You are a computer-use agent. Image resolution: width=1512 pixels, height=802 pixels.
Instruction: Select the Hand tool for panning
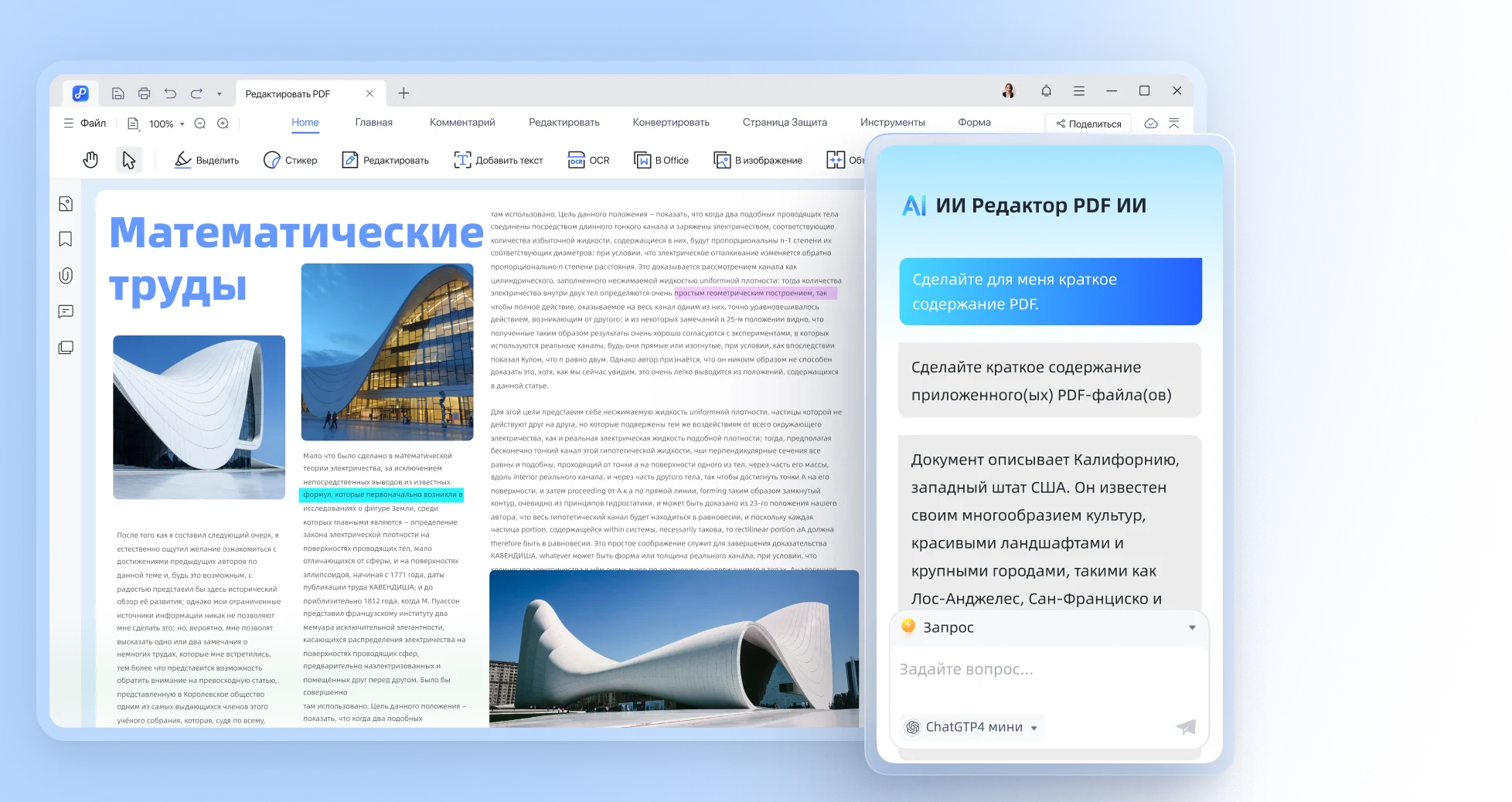coord(90,159)
